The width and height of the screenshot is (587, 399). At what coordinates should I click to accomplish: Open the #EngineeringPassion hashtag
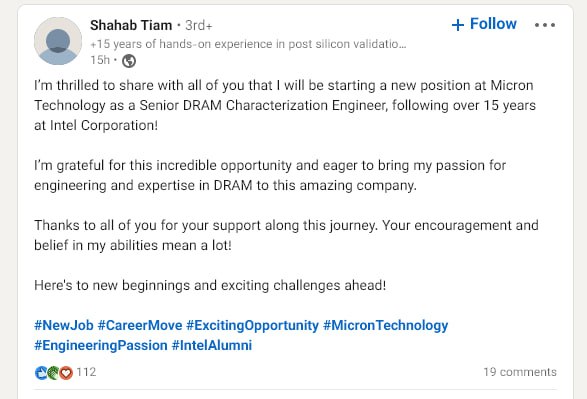point(101,345)
